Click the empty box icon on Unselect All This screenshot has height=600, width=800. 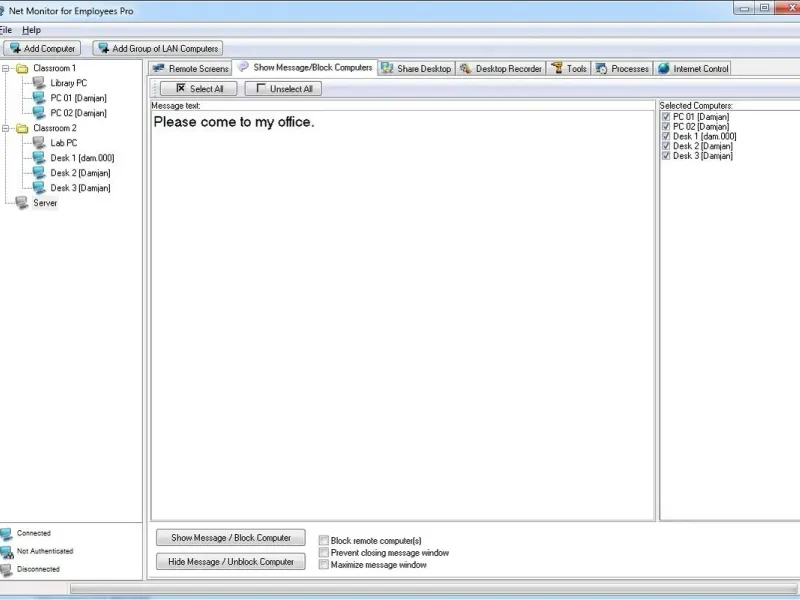(x=261, y=88)
